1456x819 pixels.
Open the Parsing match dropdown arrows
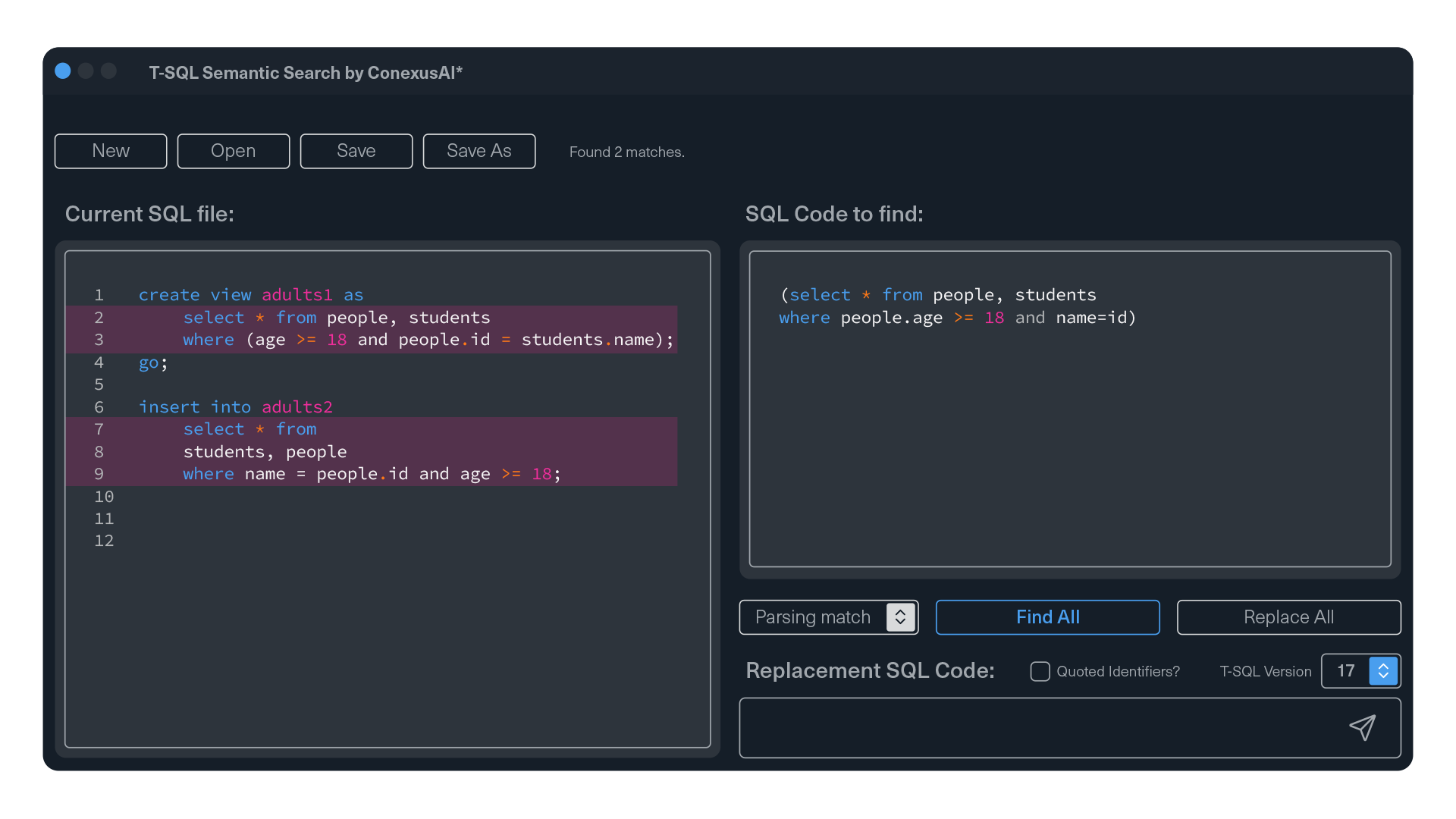(x=900, y=617)
